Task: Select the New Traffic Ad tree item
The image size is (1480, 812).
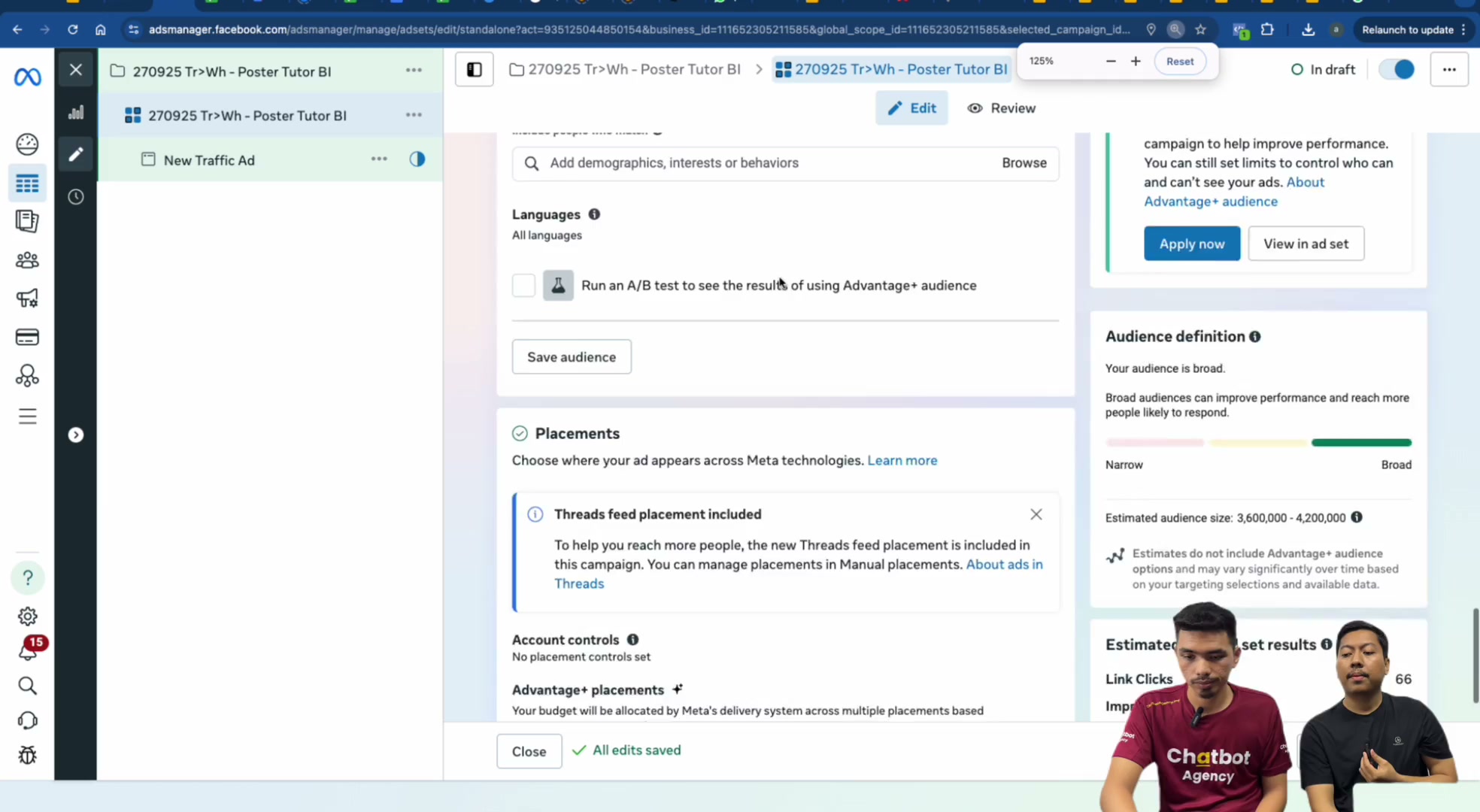Action: point(209,160)
